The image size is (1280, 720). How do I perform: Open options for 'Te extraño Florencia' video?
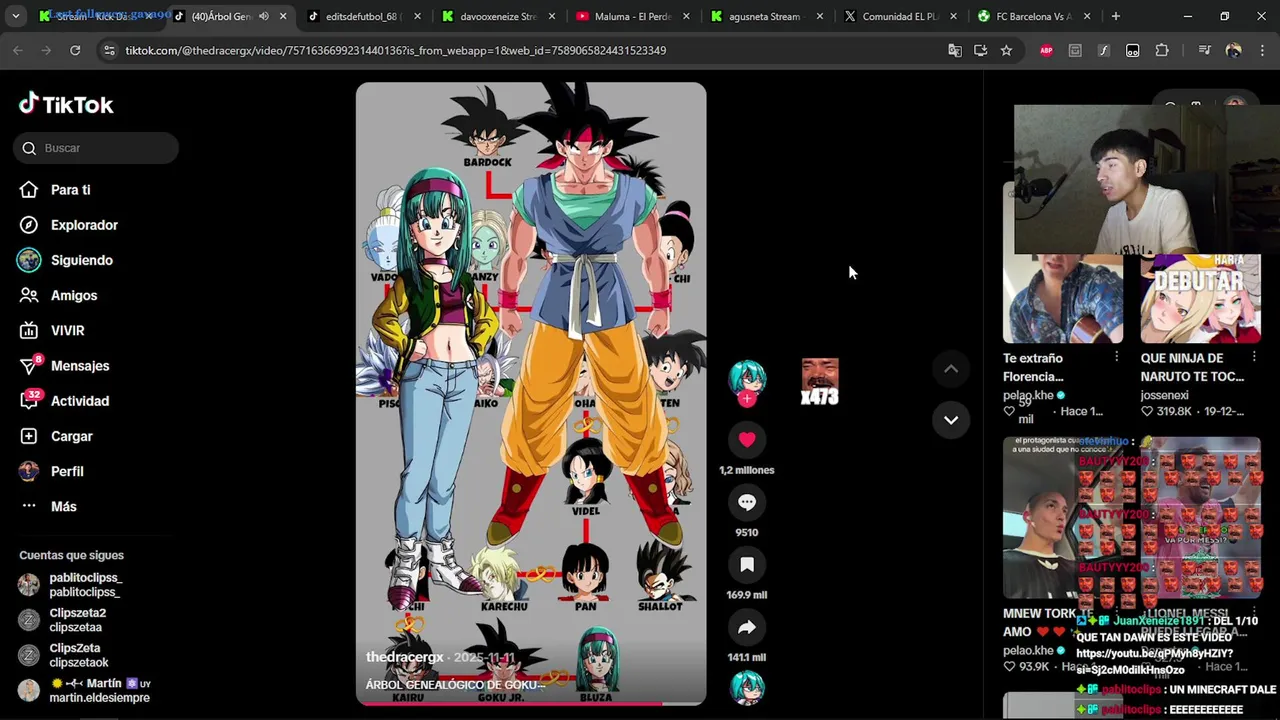pos(1116,357)
